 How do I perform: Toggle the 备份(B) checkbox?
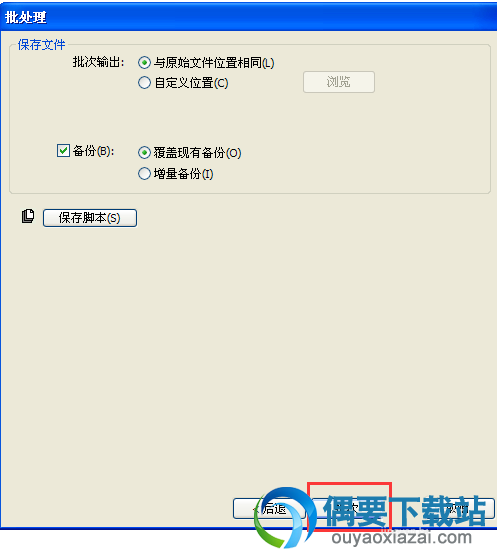[63, 151]
